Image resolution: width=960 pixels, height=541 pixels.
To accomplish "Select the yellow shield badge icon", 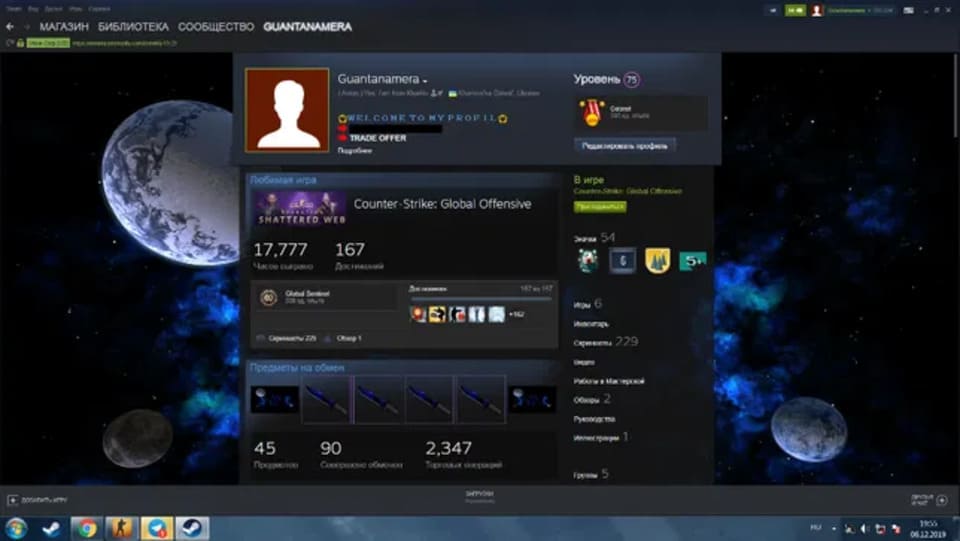I will [657, 261].
